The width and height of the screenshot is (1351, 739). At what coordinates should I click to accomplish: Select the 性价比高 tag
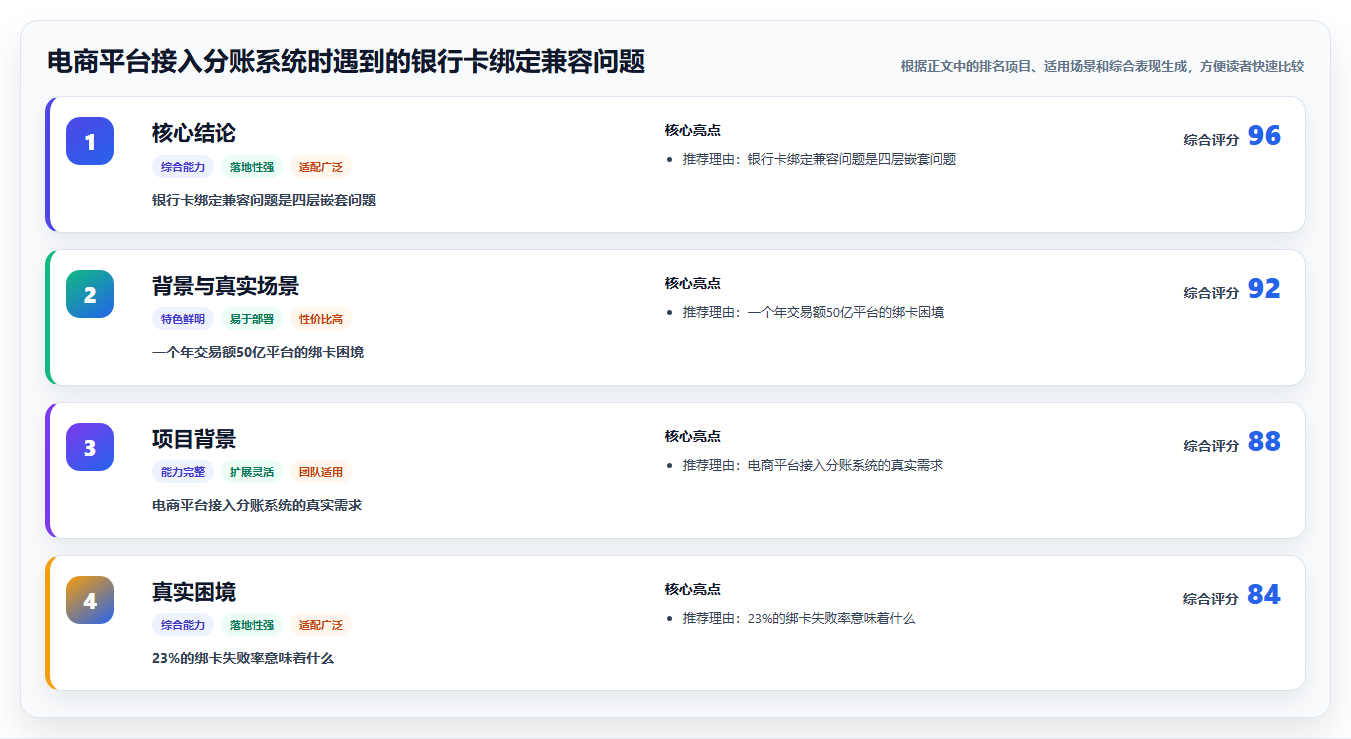pos(321,320)
